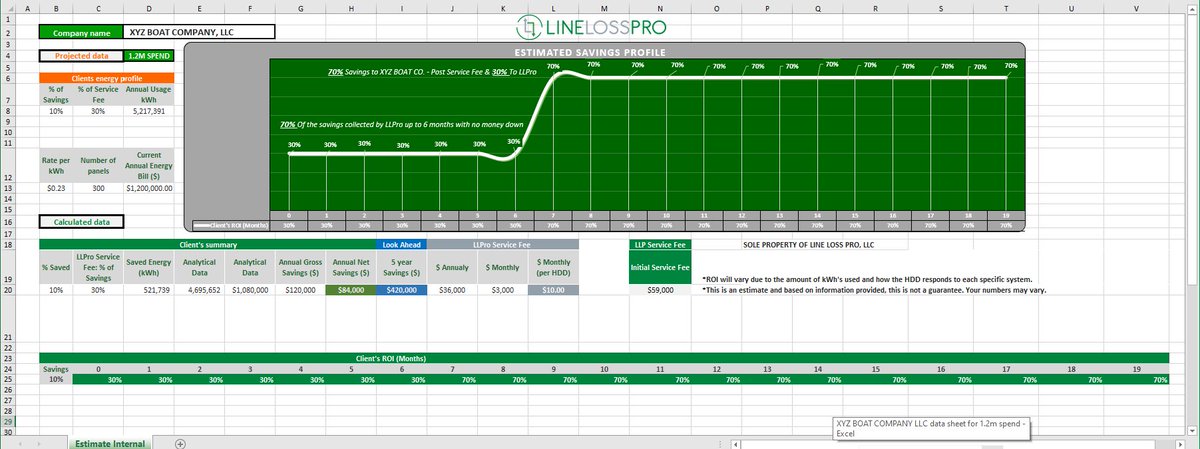Select the $1,080,000 analytical data cell
The image size is (1200, 449).
(249, 290)
